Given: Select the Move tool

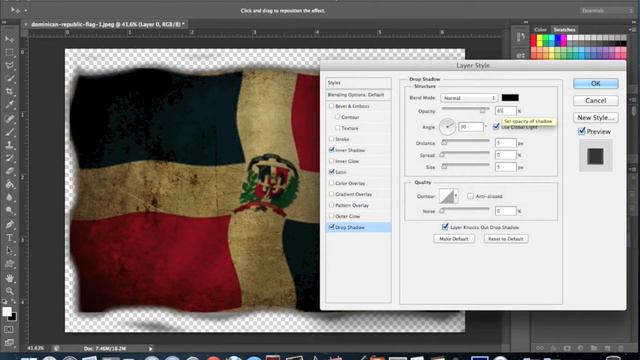Looking at the screenshot, I should [x=9, y=40].
